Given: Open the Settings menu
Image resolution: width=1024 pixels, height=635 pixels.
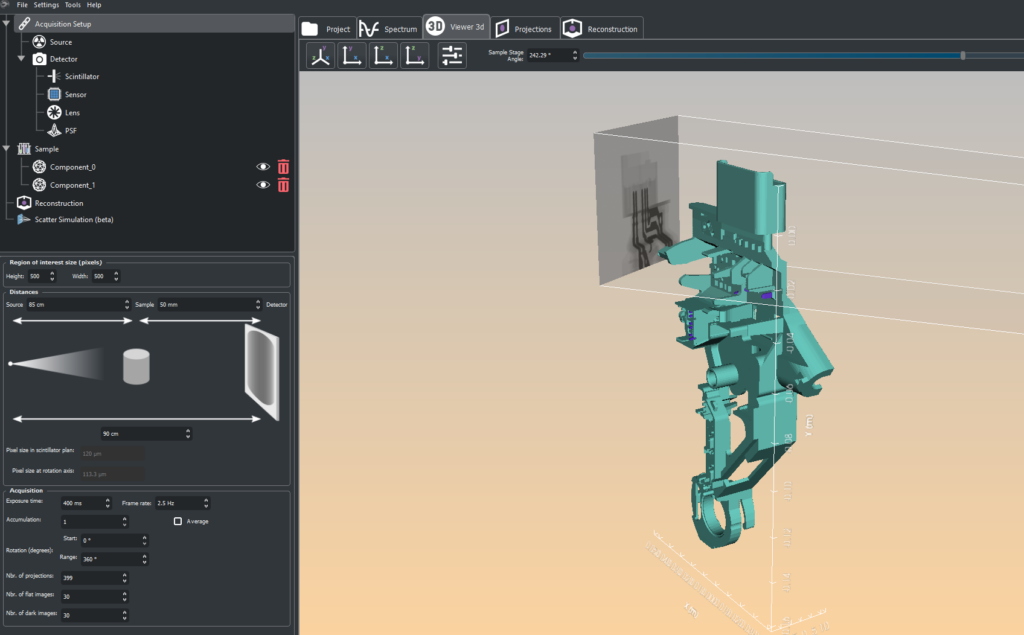Looking at the screenshot, I should pos(46,5).
